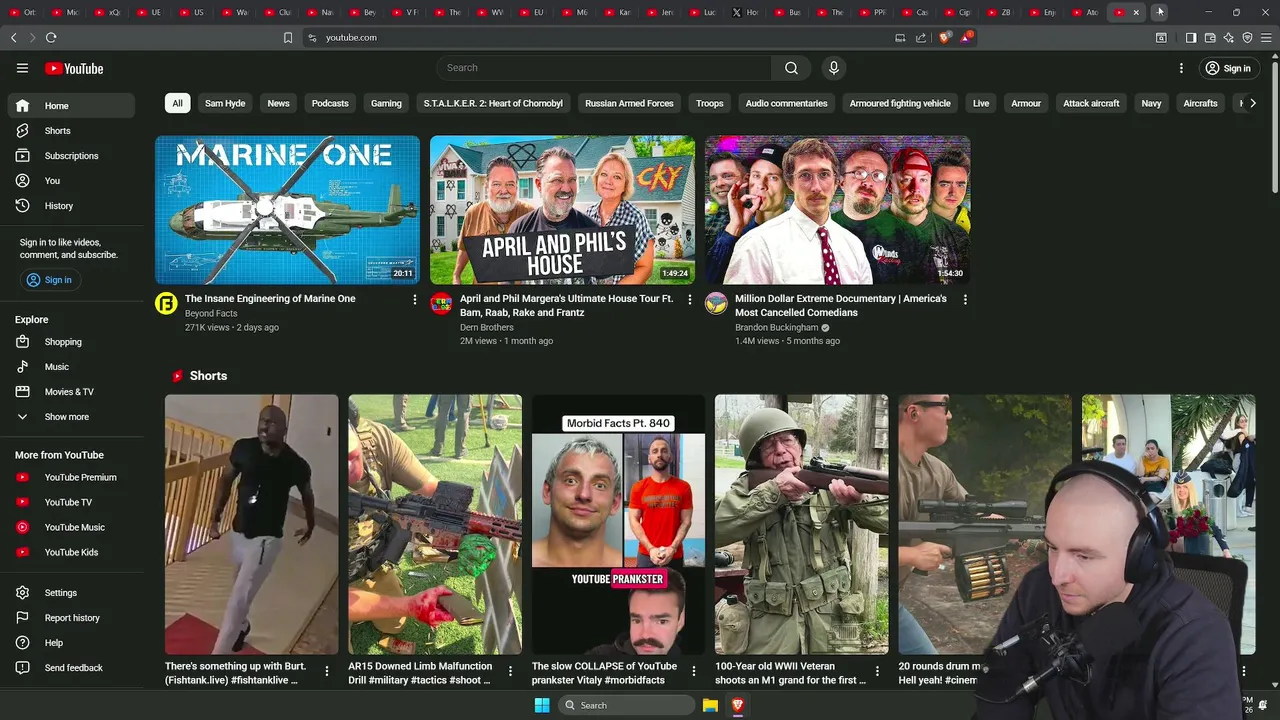This screenshot has width=1280, height=720.
Task: Open YouTube Kids link
Action: (71, 552)
